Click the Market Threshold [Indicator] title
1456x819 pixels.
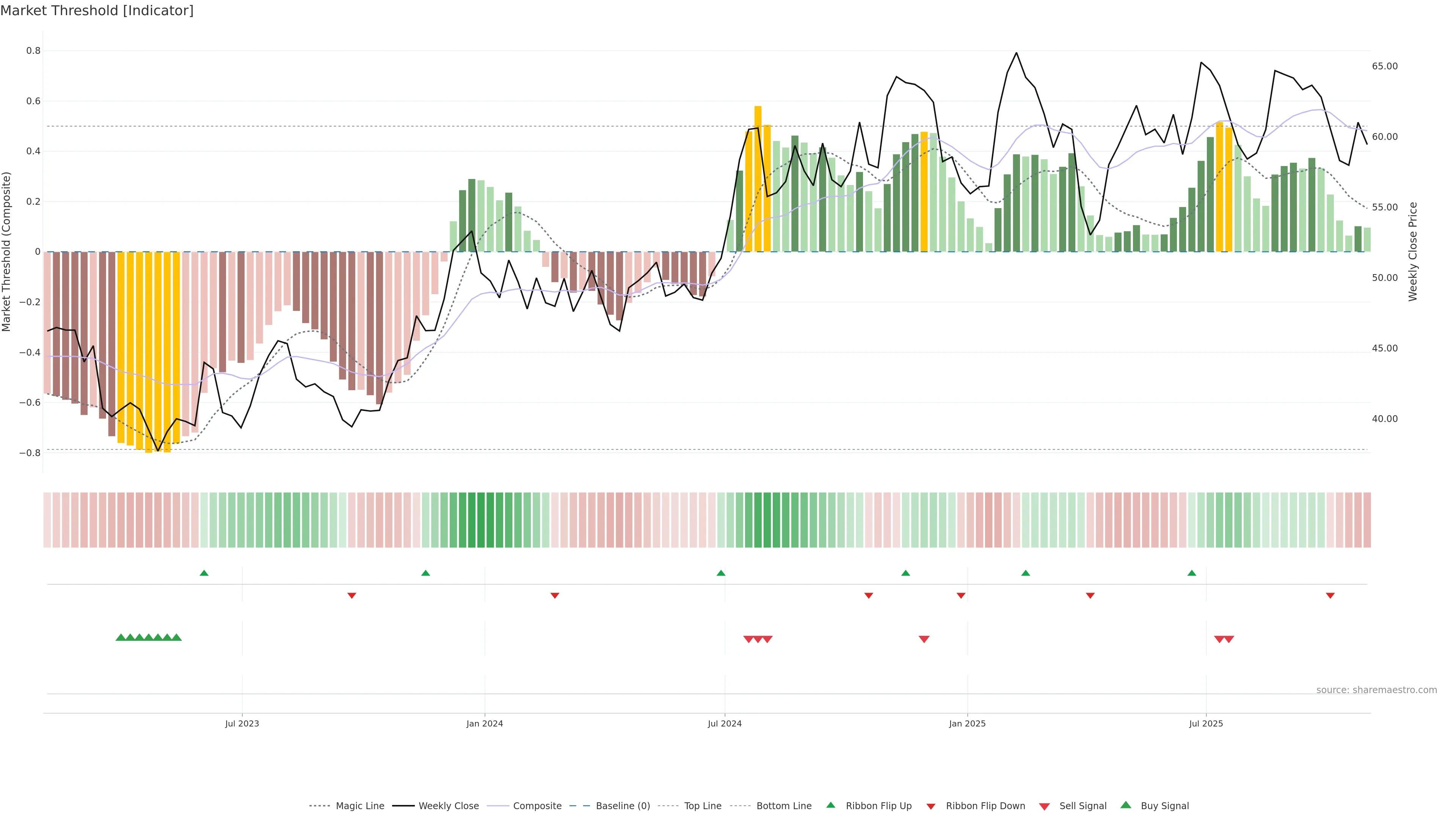click(x=97, y=11)
